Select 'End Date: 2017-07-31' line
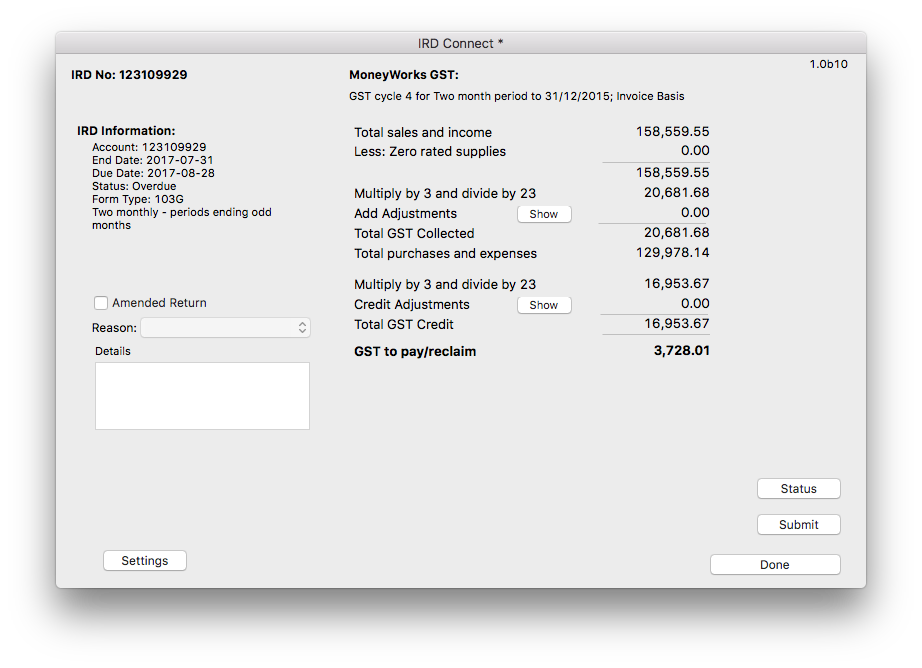This screenshot has width=922, height=668. point(153,160)
